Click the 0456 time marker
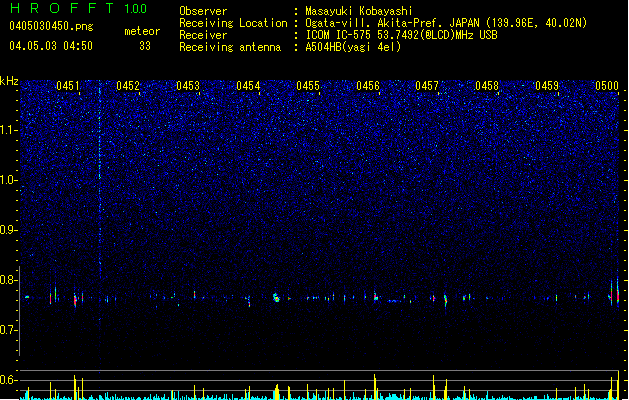The width and height of the screenshot is (629, 400). [x=368, y=86]
